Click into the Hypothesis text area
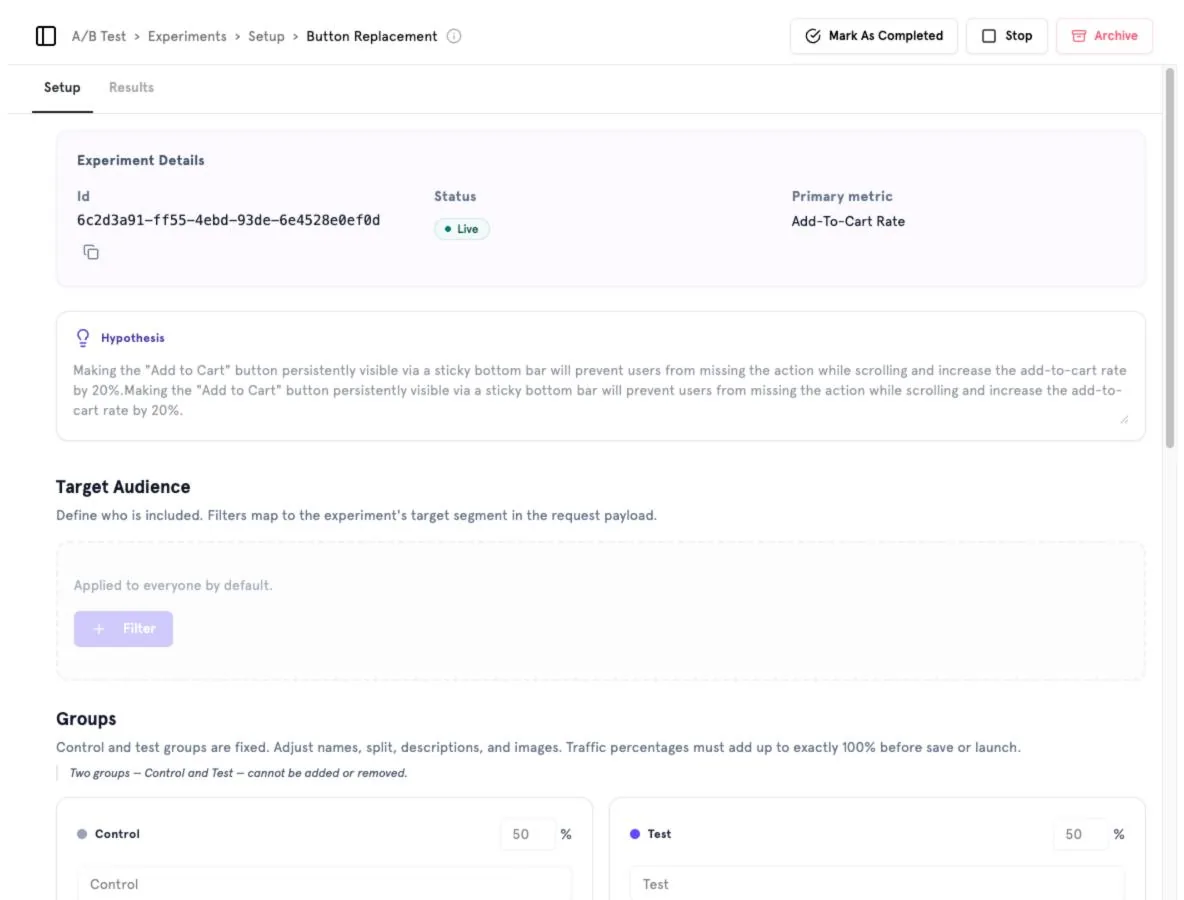 [600, 390]
